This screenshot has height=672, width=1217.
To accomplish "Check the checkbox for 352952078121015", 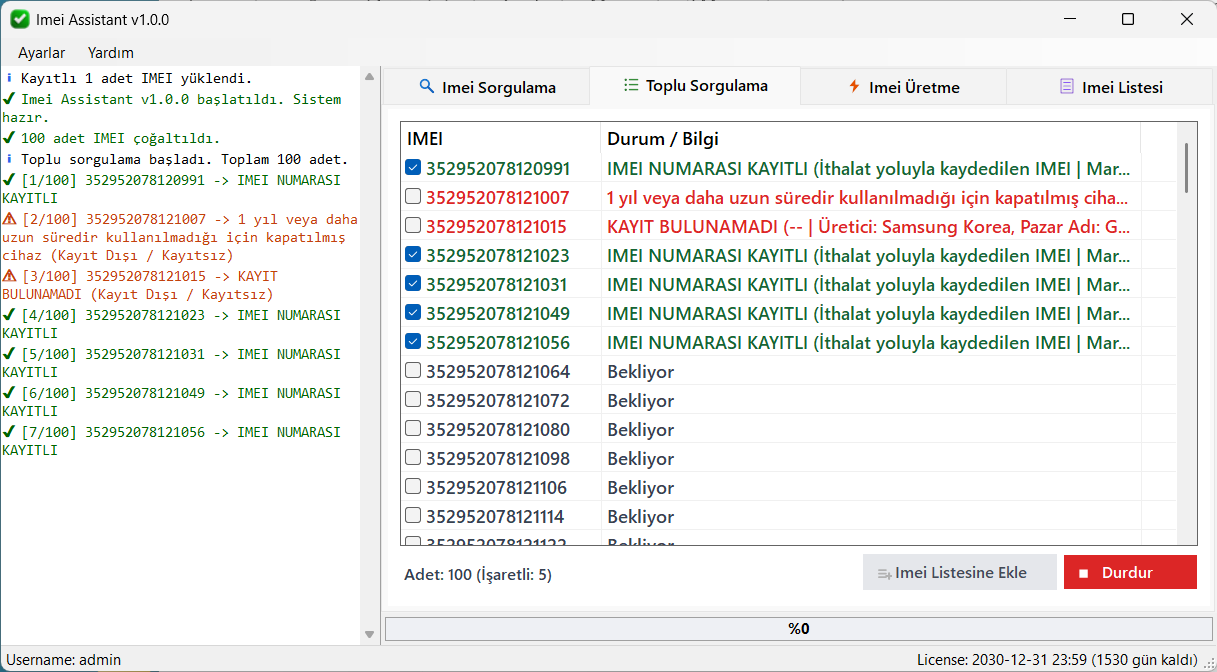I will pos(413,226).
